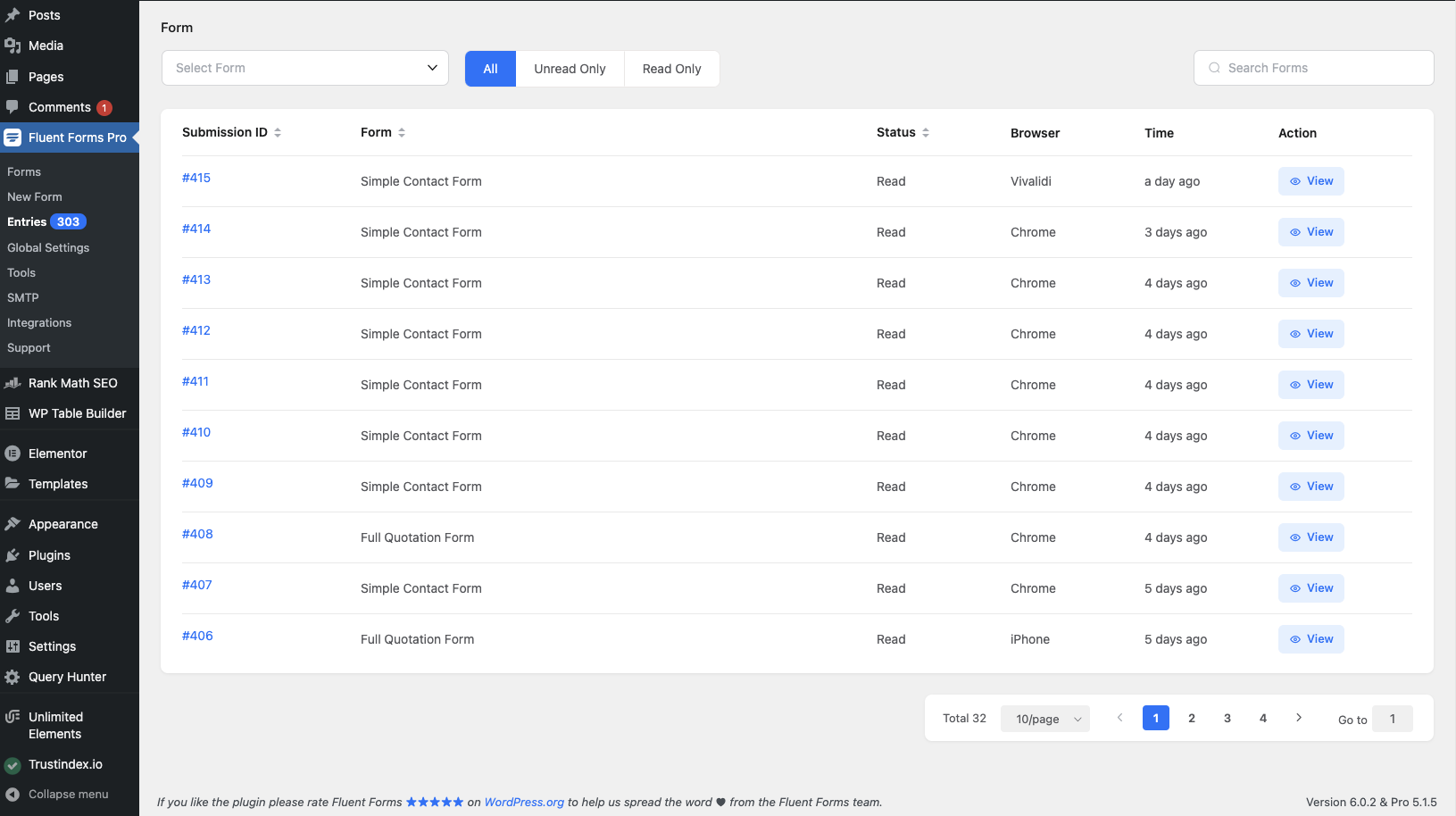The image size is (1456, 816).
Task: Open the Global Settings menu item
Action: pos(47,247)
